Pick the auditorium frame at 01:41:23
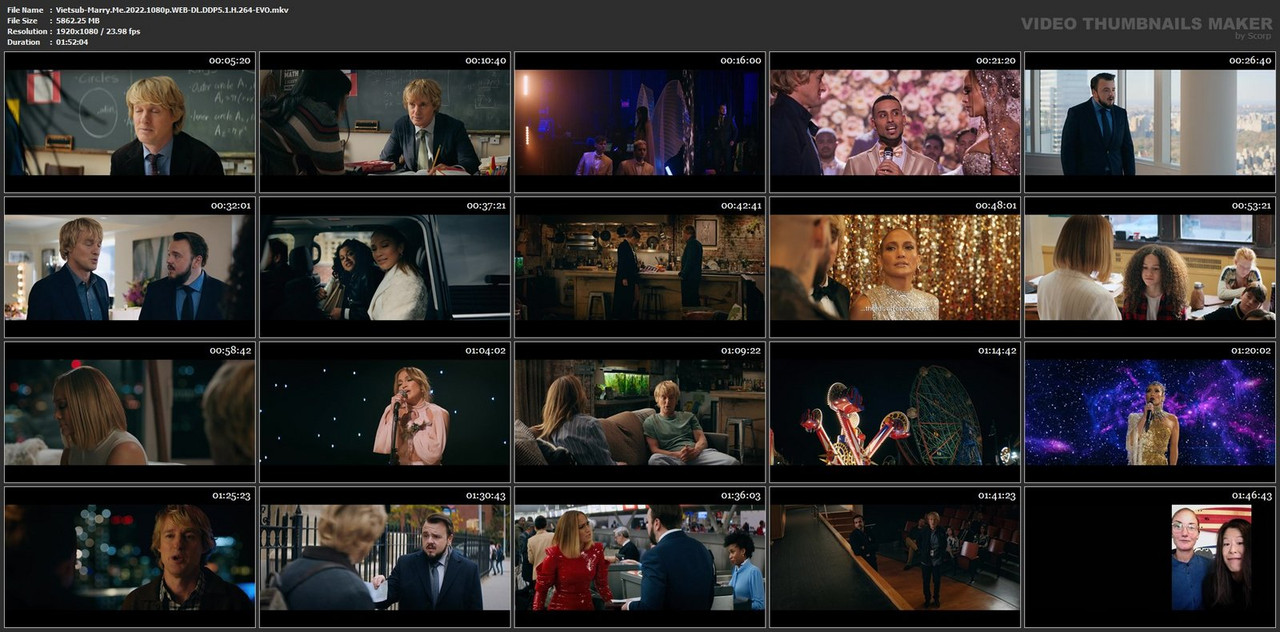This screenshot has width=1280, height=632. click(x=895, y=557)
